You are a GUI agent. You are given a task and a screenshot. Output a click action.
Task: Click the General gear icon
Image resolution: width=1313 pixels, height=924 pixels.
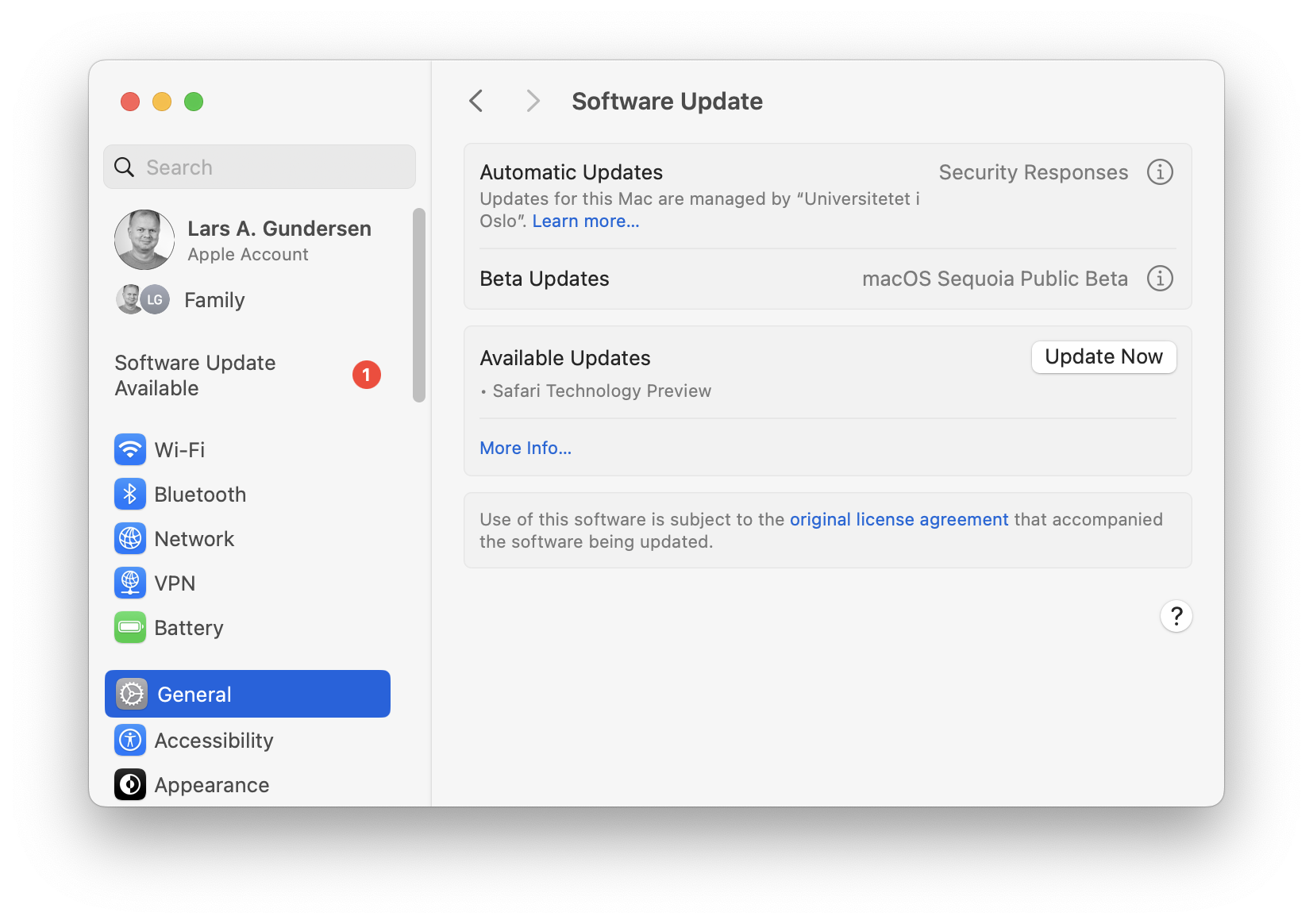click(x=132, y=694)
